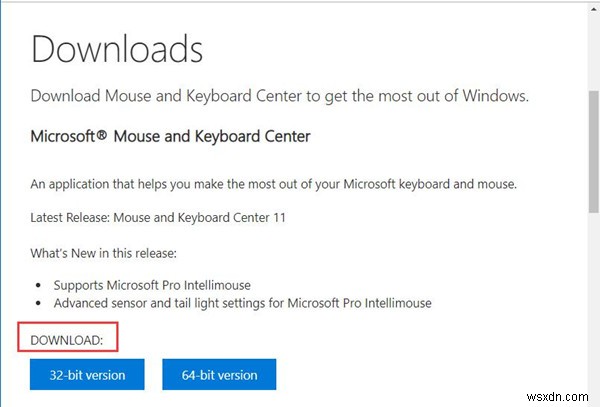Click the Download Mouse and Keyboard Center subtitle
The width and height of the screenshot is (600, 407).
tap(279, 96)
